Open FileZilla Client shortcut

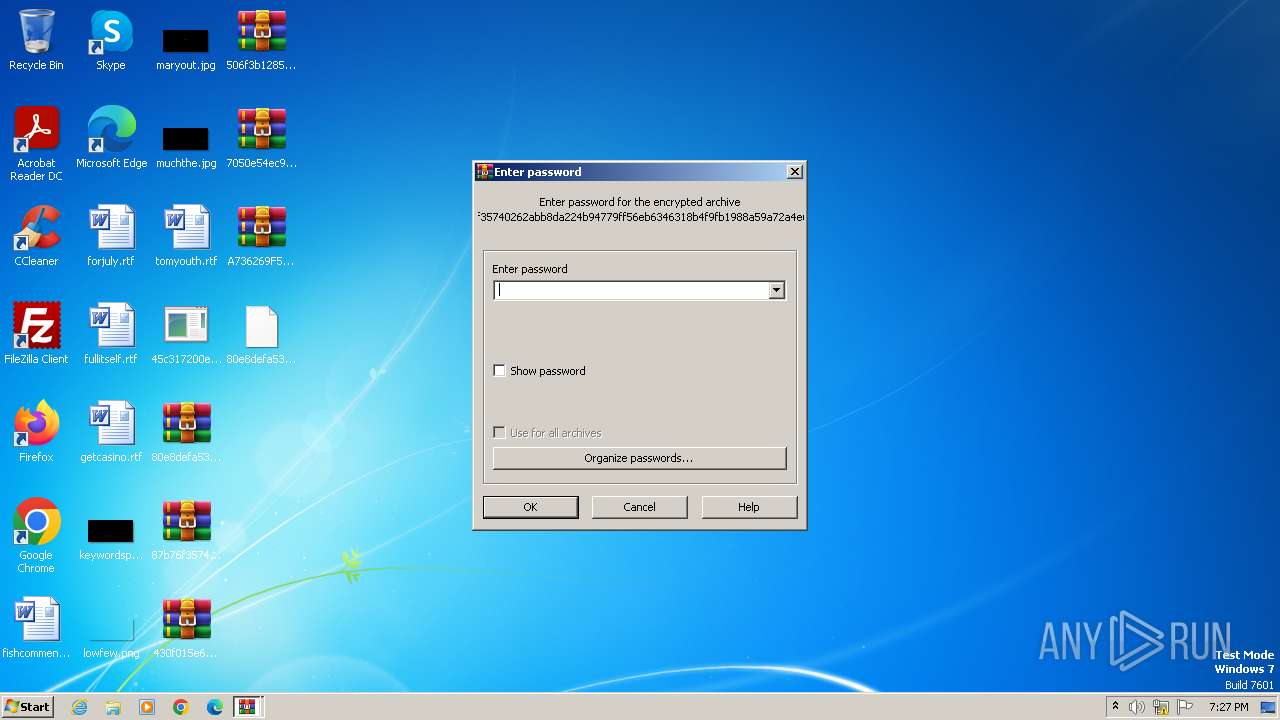tap(36, 334)
